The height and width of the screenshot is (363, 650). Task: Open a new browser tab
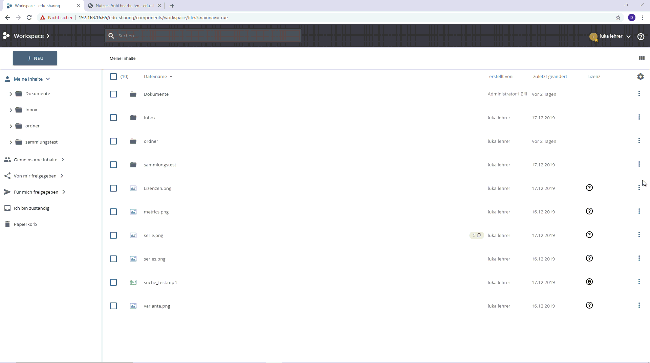coord(172,6)
